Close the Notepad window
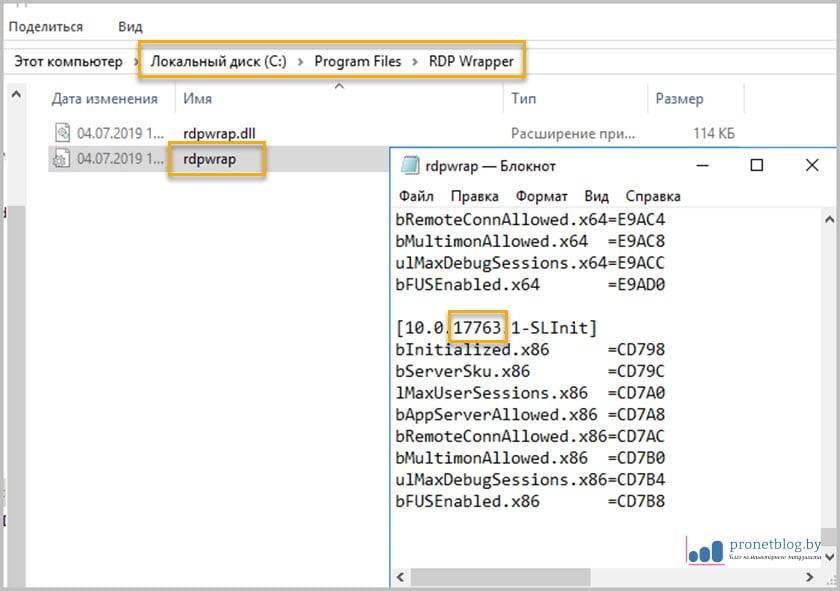The height and width of the screenshot is (591, 840). 812,165
